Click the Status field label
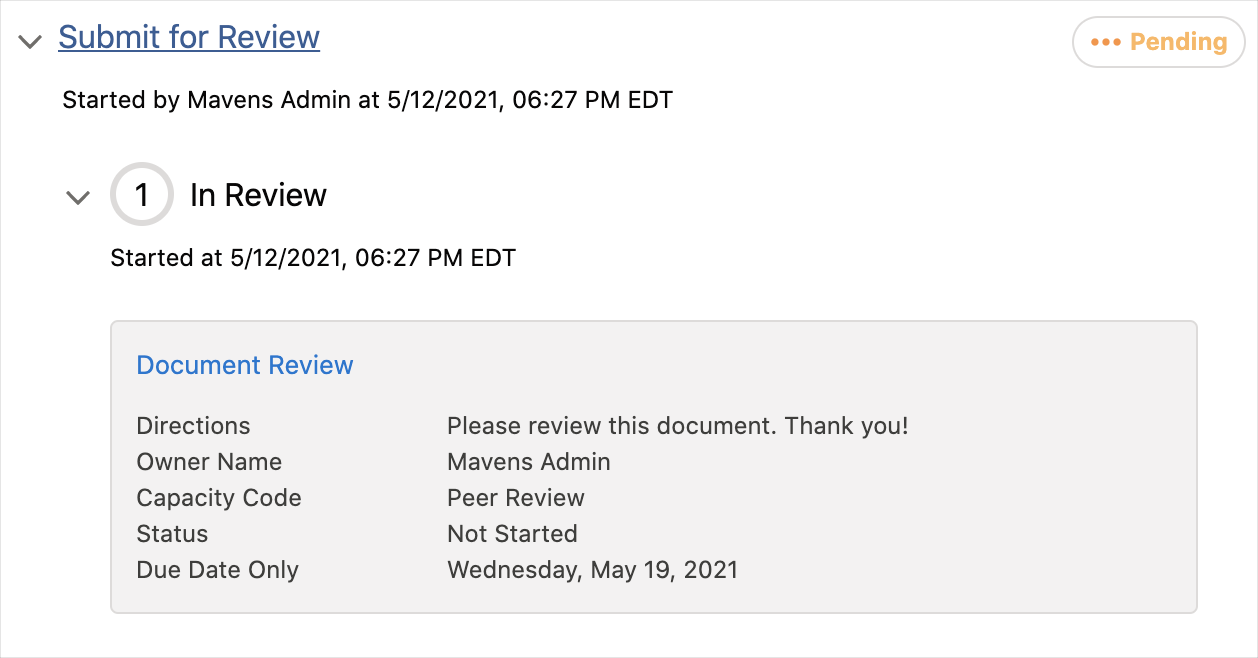This screenshot has width=1258, height=658. click(172, 534)
